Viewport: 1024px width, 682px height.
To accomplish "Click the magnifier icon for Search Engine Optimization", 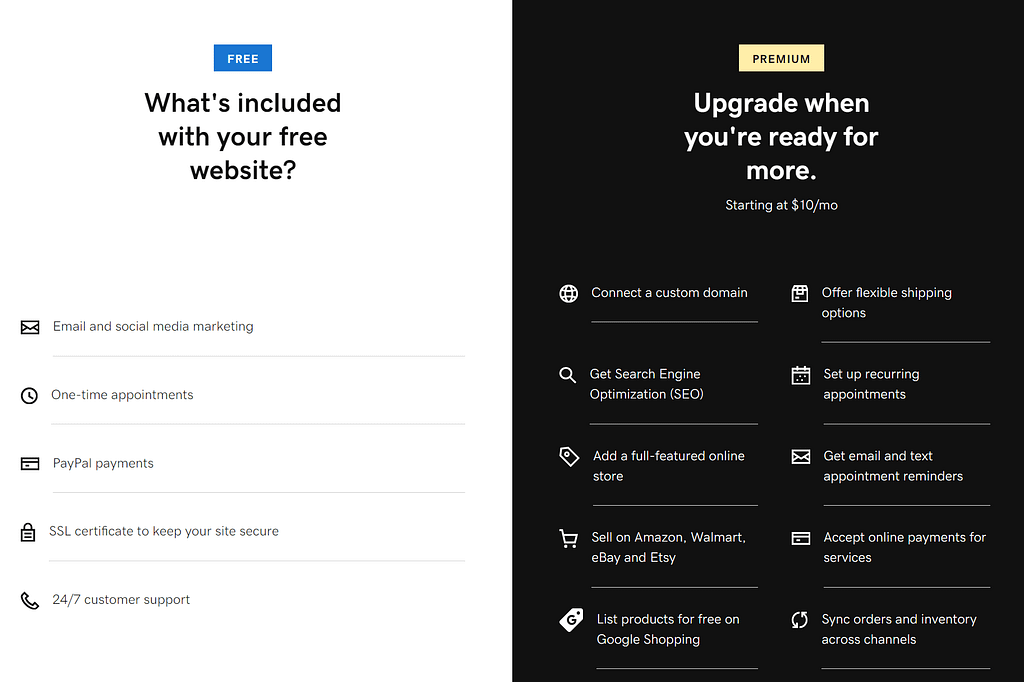I will (x=568, y=375).
